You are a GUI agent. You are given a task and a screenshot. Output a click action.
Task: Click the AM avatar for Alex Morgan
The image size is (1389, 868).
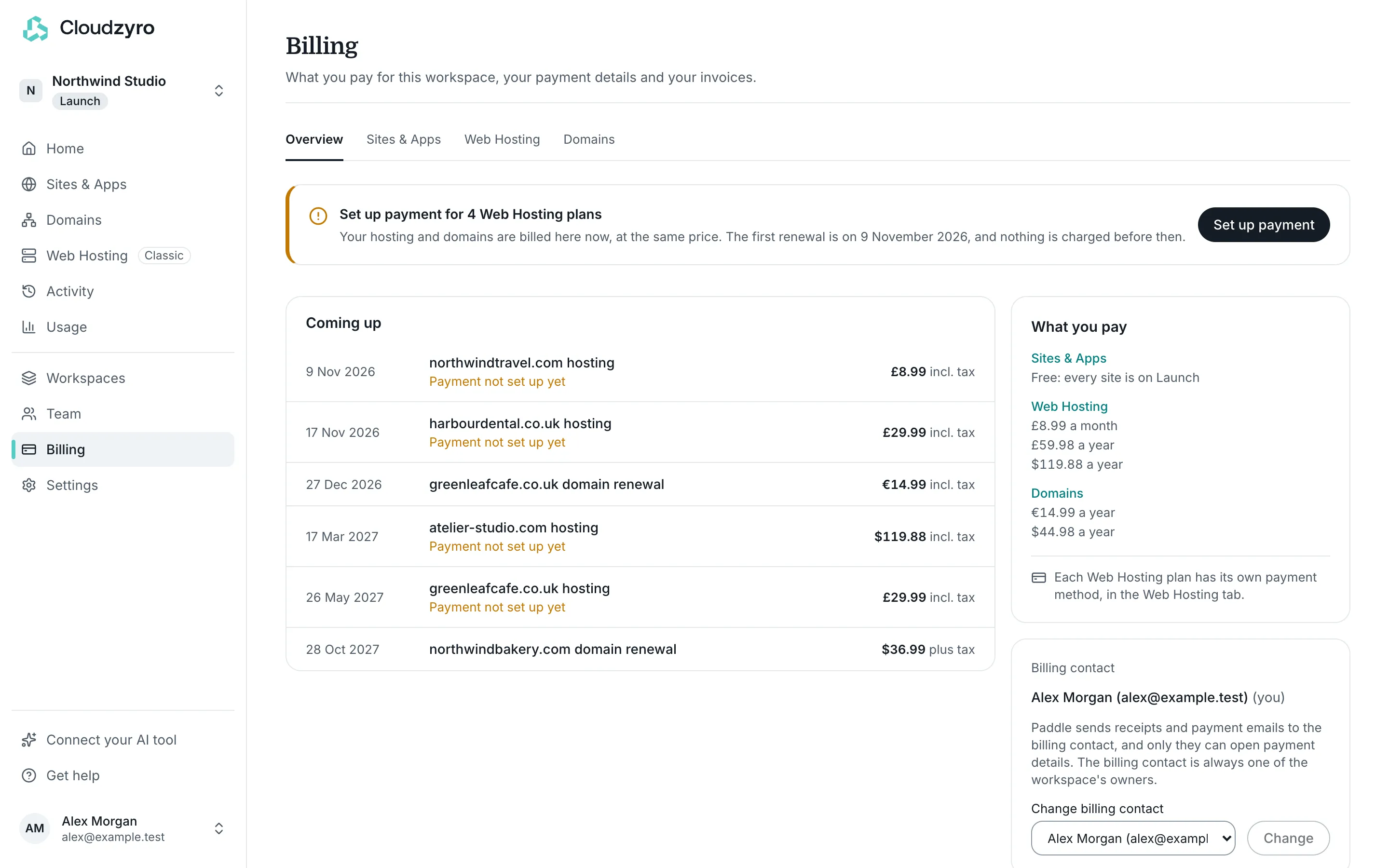pos(34,828)
